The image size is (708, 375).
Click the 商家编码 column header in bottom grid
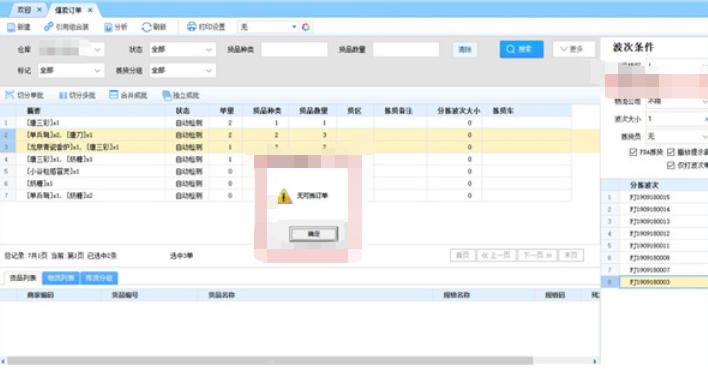[x=41, y=295]
